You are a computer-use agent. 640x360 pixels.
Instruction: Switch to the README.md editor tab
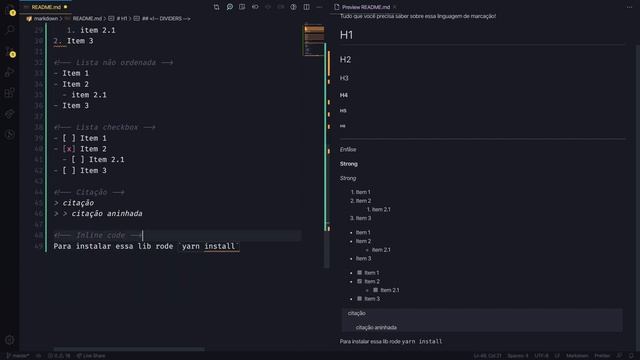46,7
